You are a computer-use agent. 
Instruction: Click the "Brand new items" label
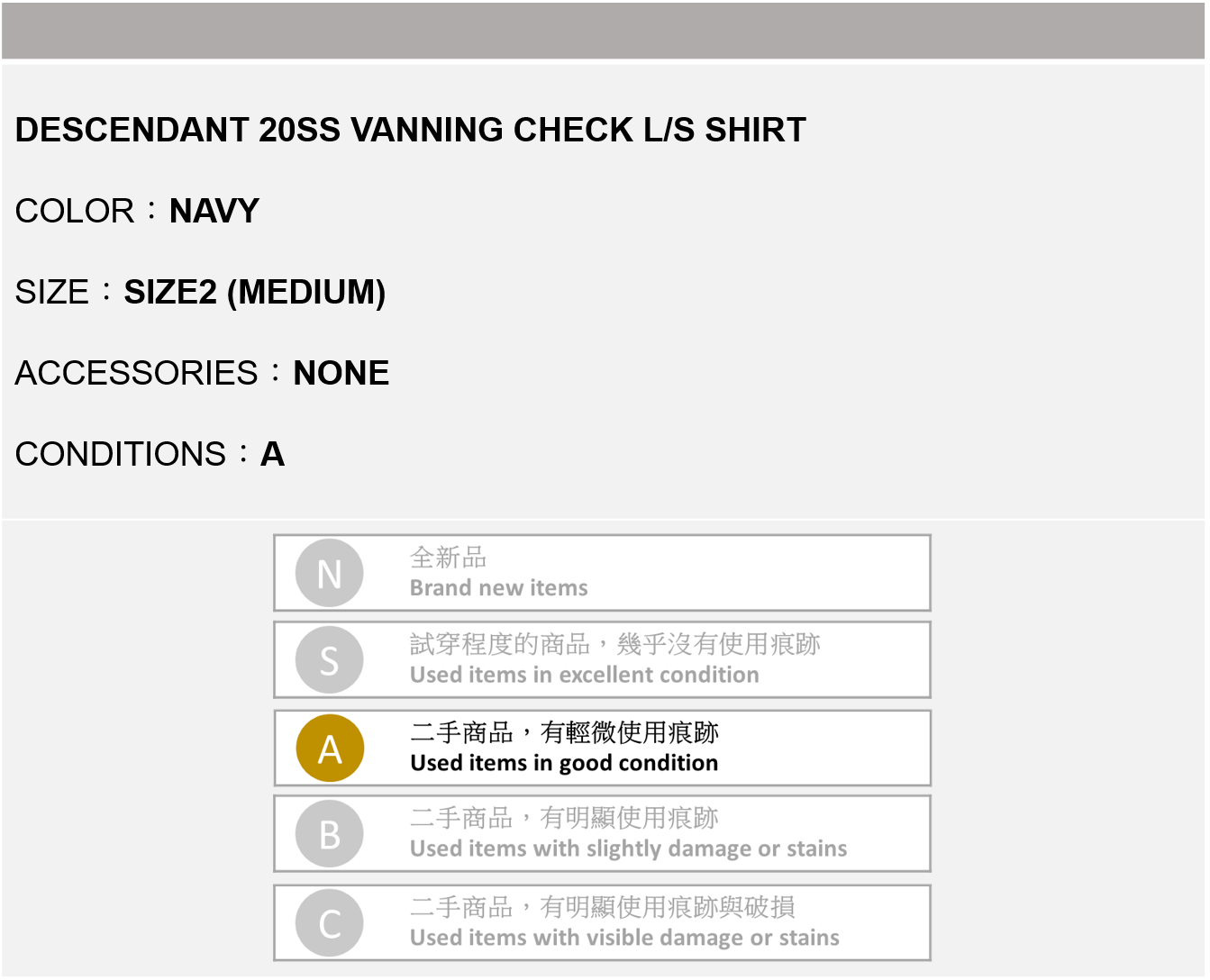(x=498, y=588)
